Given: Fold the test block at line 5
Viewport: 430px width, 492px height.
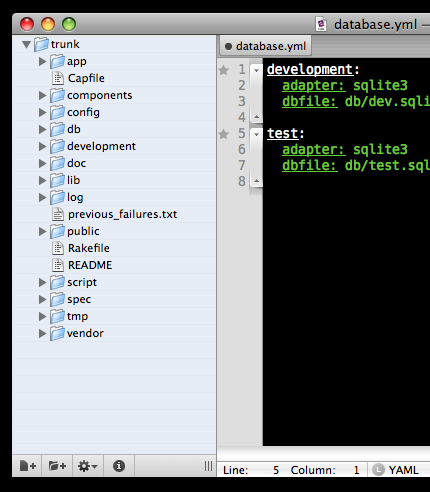Looking at the screenshot, I should 256,134.
